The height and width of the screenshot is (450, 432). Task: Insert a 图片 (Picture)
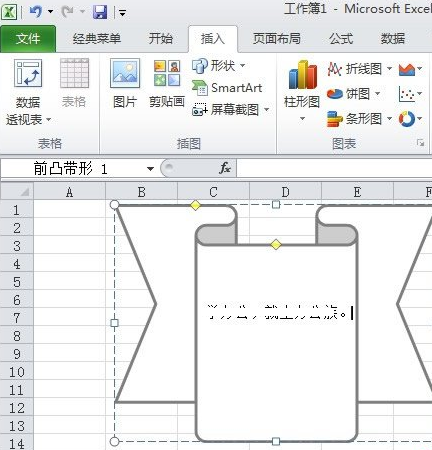pos(125,83)
